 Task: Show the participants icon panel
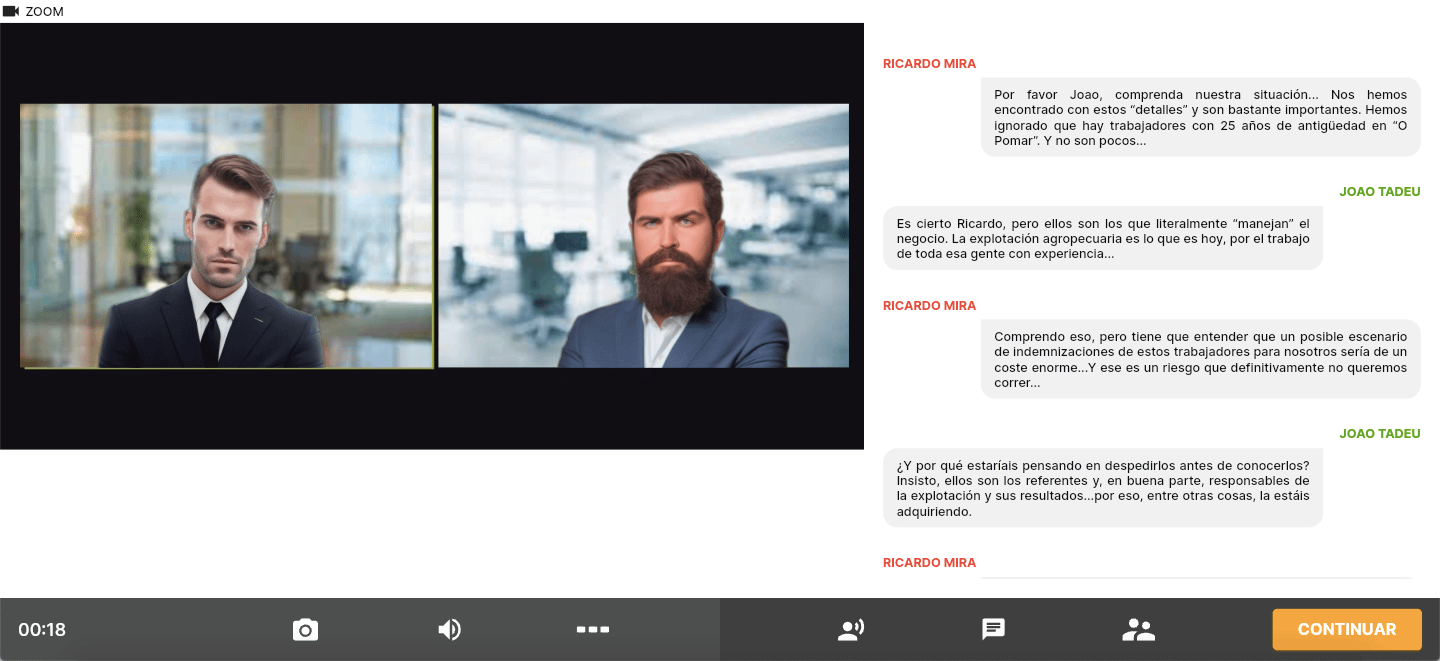tap(1138, 629)
